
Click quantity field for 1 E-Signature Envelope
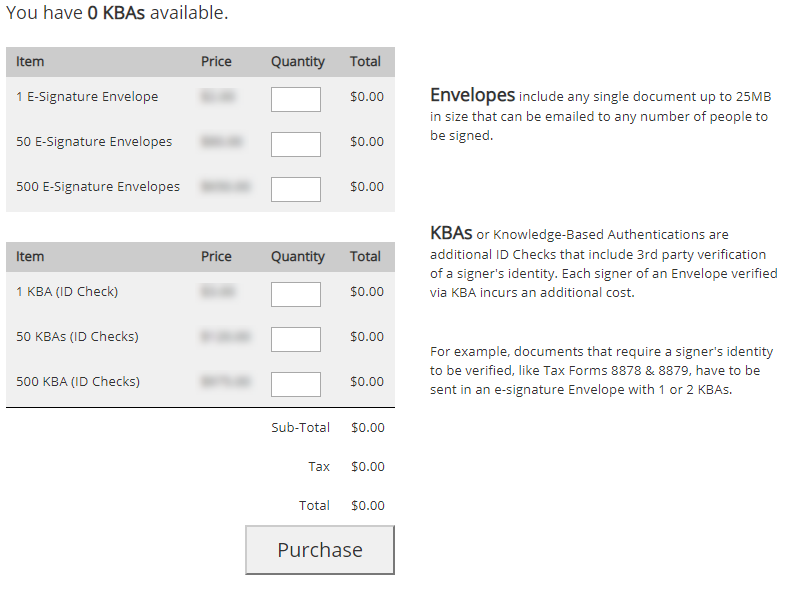click(296, 99)
